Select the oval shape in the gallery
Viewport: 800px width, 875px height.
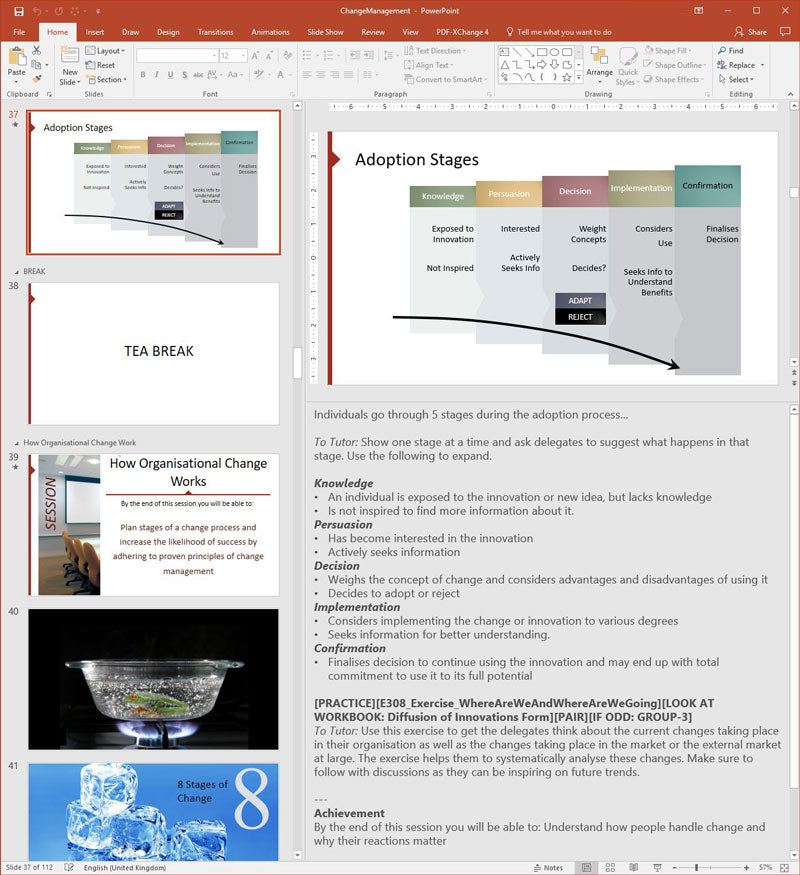tap(554, 51)
